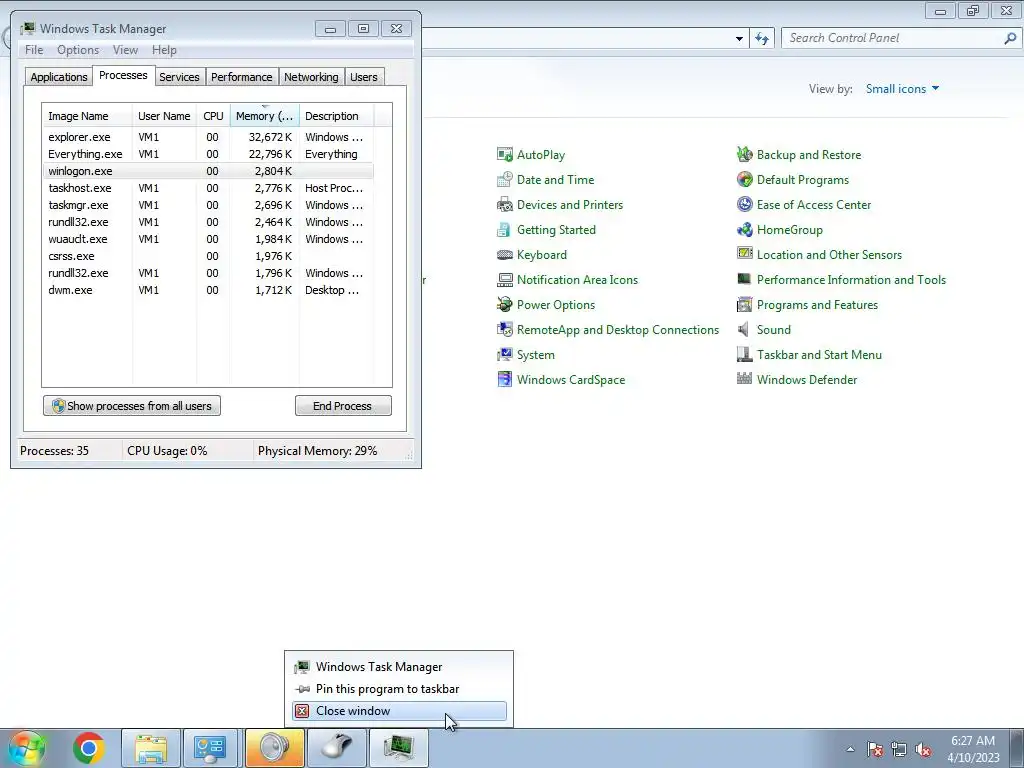Open the Help menu in Task Manager

[164, 50]
